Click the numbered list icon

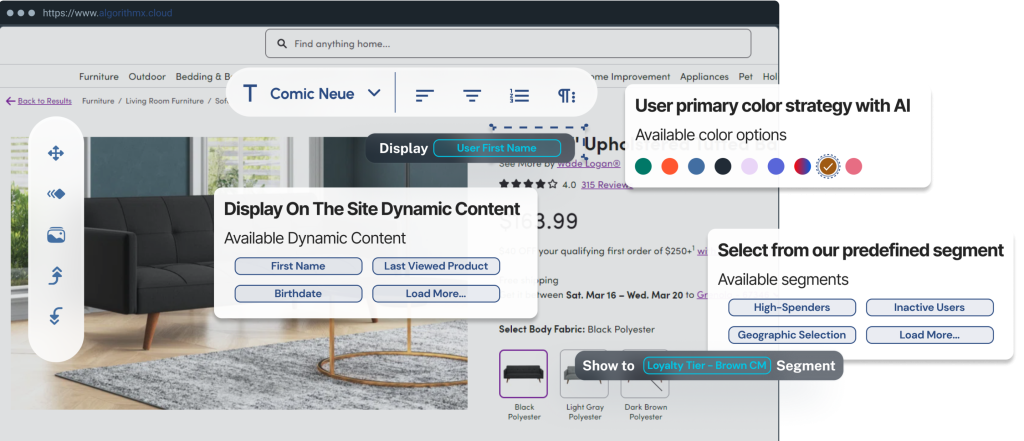click(519, 95)
